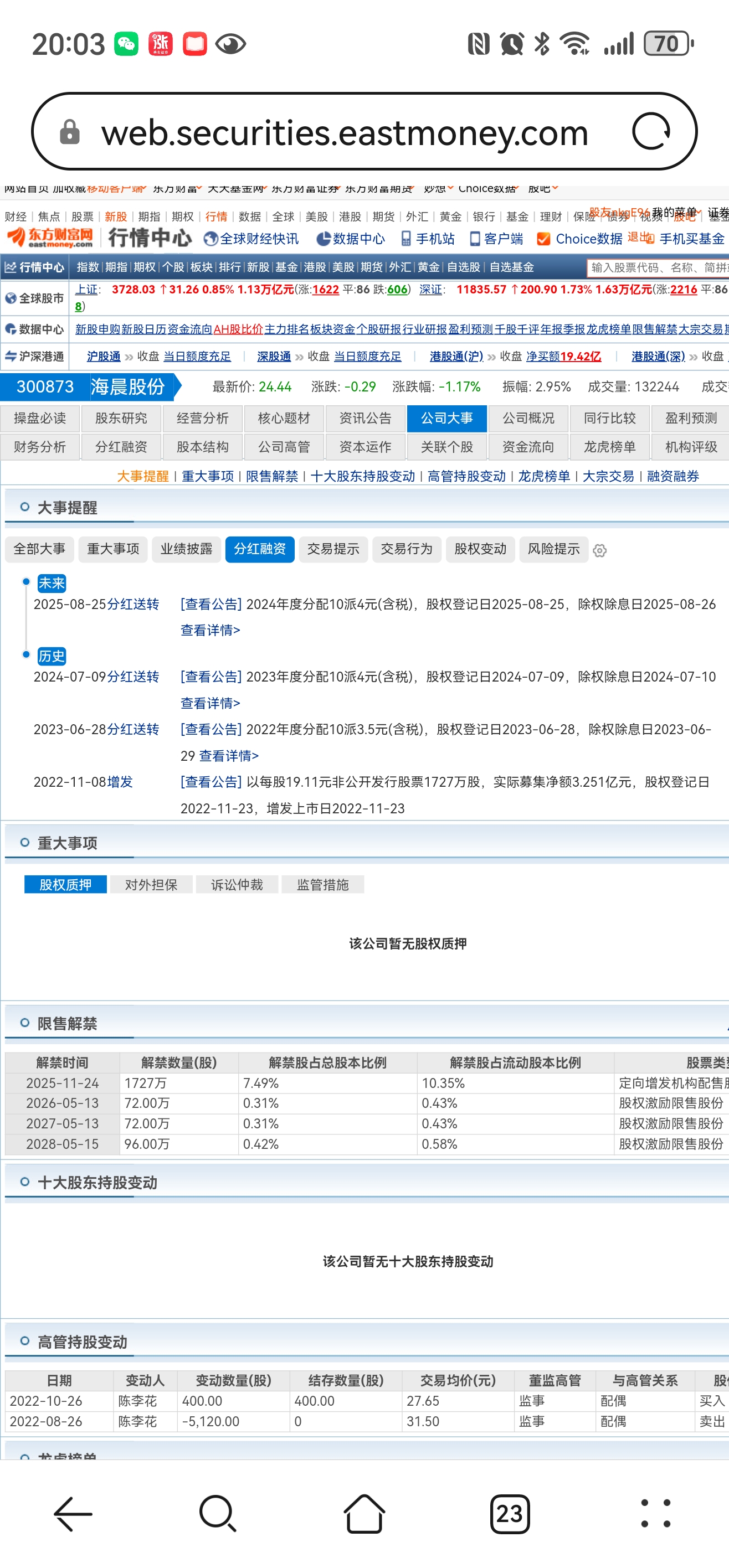Open the 公司概况 tab
The image size is (729, 1568).
tap(528, 418)
